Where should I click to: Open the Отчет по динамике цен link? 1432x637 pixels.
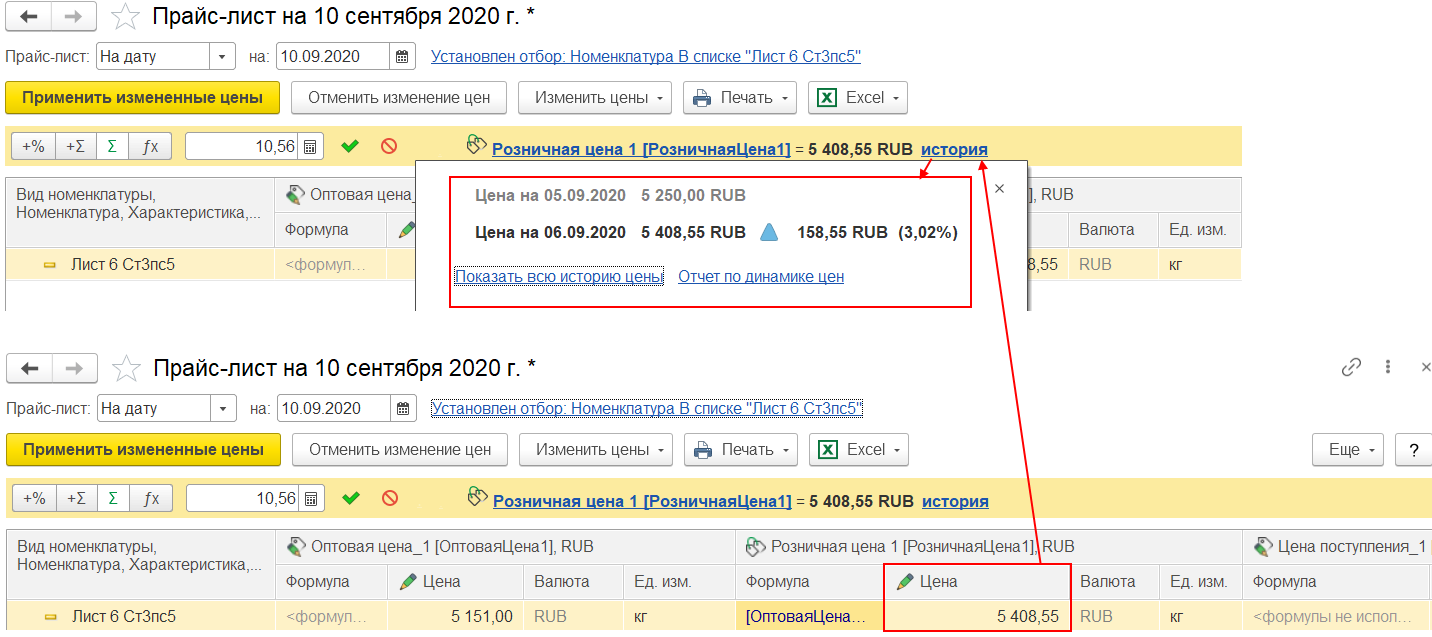tap(760, 277)
